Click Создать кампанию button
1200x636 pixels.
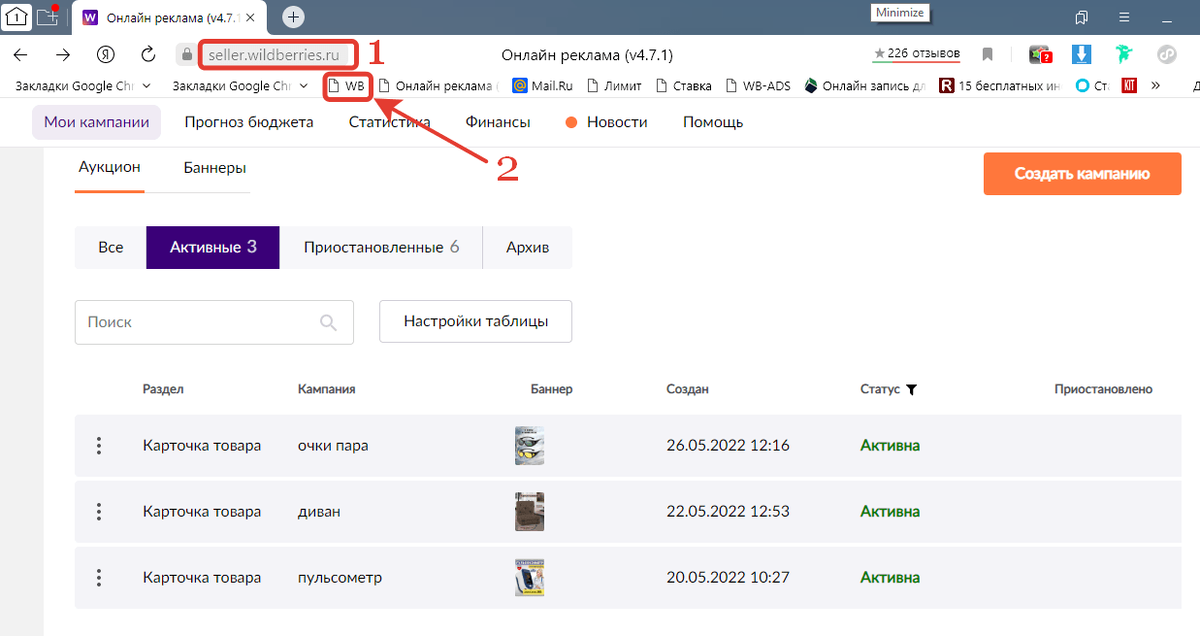point(1082,174)
